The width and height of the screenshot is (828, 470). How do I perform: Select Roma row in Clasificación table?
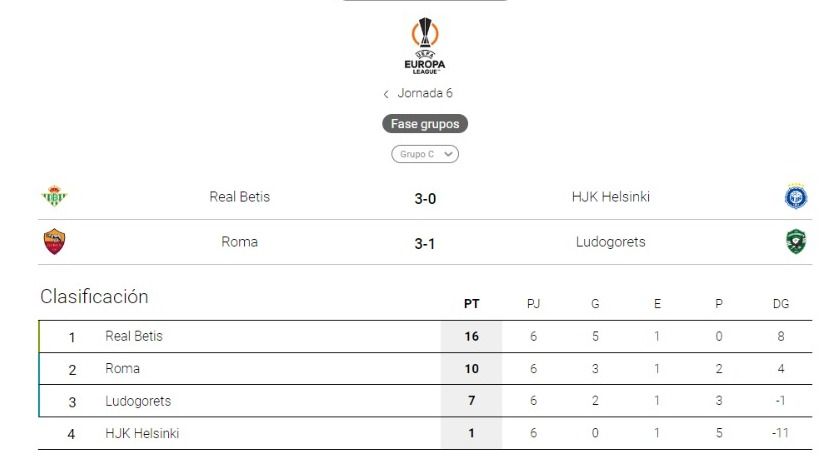(x=123, y=368)
